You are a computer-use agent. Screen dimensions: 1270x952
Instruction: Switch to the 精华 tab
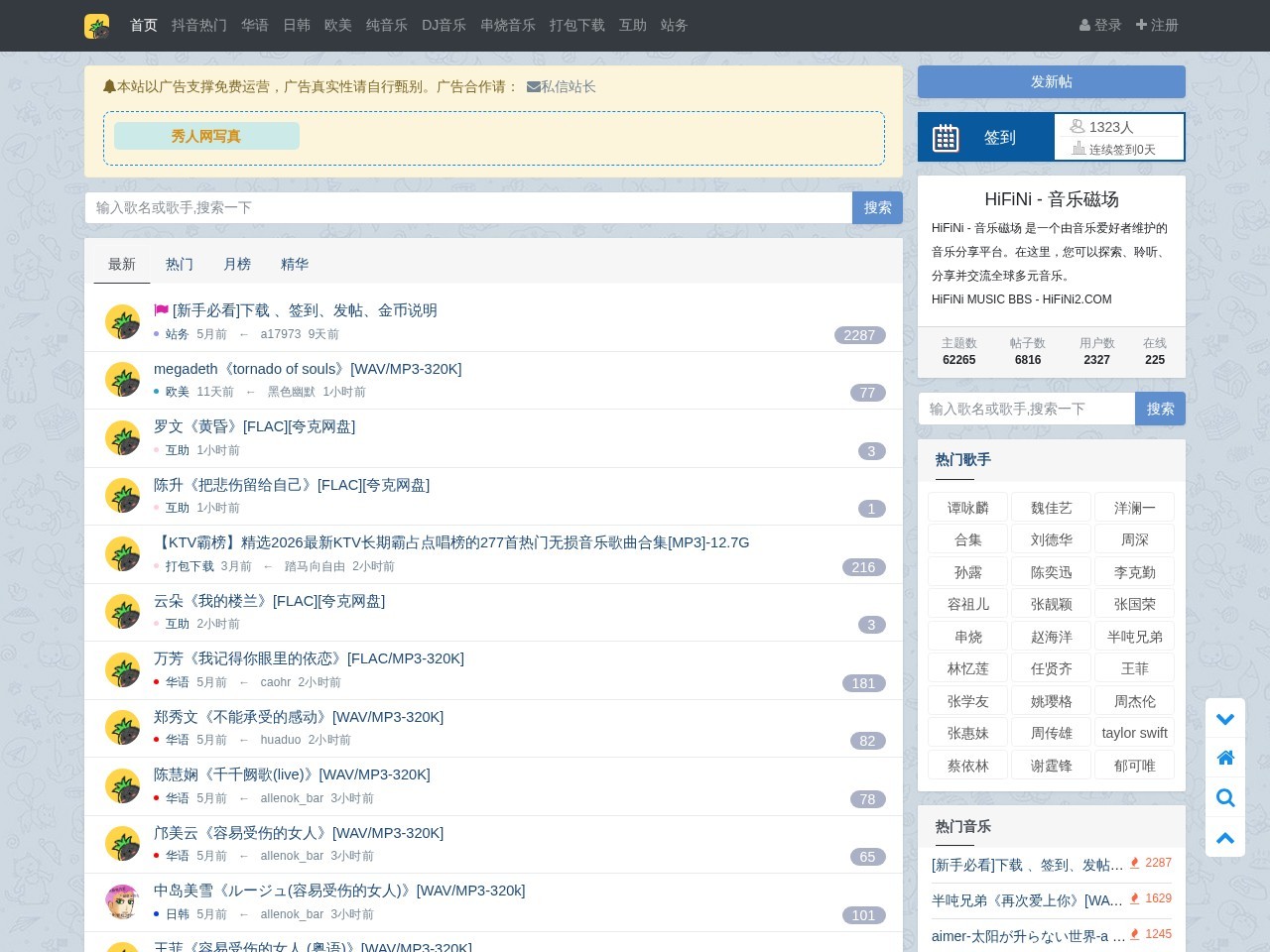pyautogui.click(x=295, y=265)
